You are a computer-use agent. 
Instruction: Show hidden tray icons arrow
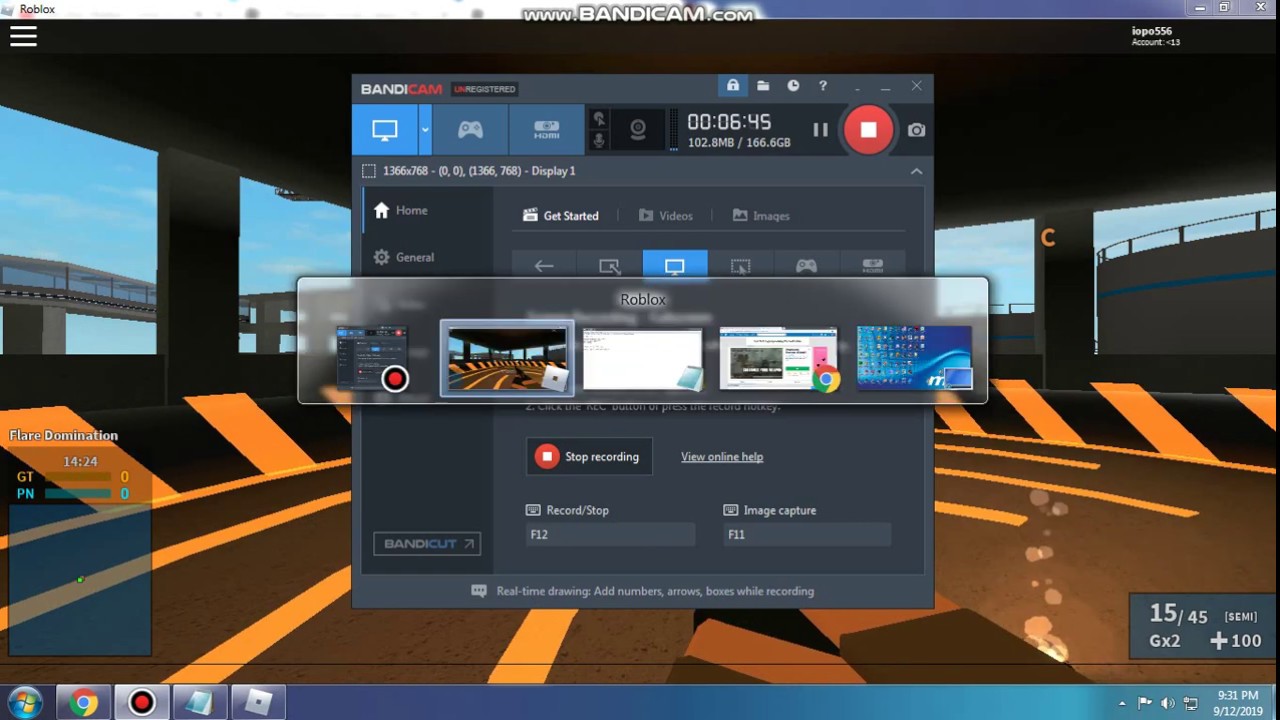[x=1122, y=704]
